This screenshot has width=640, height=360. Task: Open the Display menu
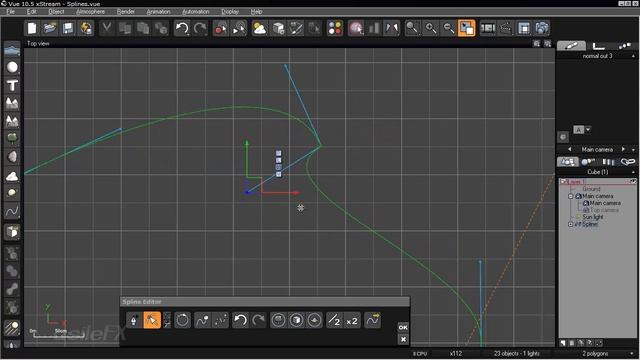(x=230, y=11)
